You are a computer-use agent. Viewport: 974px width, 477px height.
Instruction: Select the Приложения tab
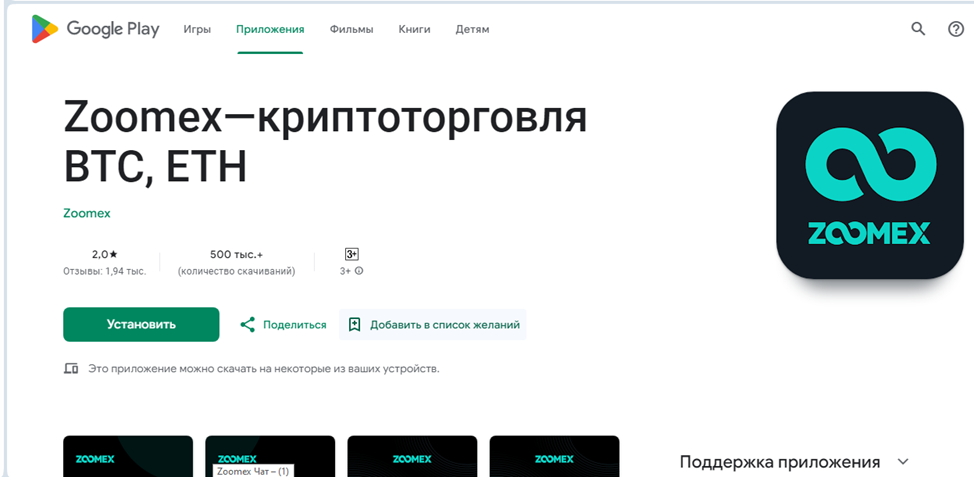(x=270, y=29)
